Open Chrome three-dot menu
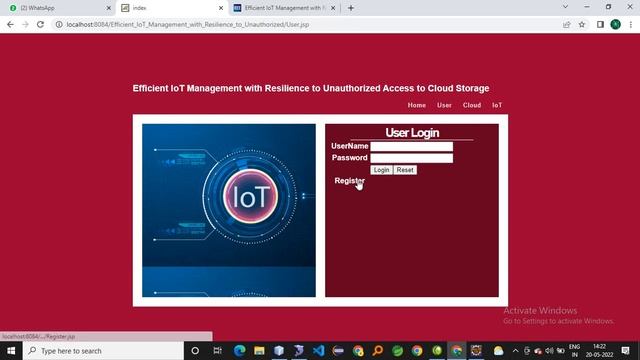This screenshot has width=640, height=360. [x=631, y=24]
